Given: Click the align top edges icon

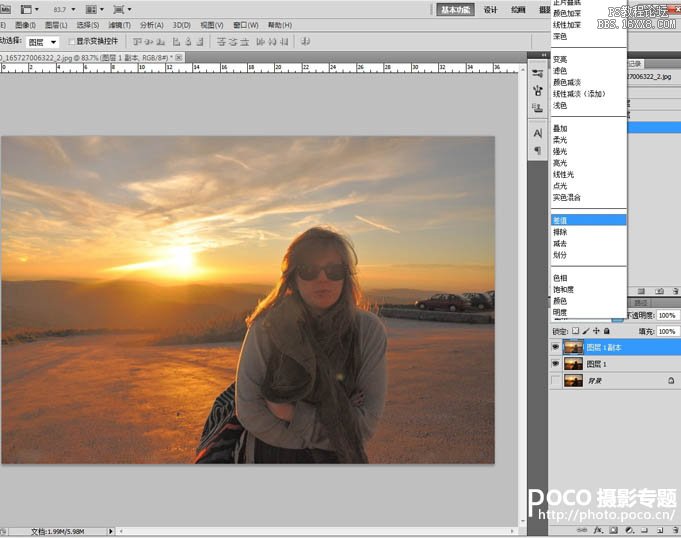Looking at the screenshot, I should [x=138, y=42].
